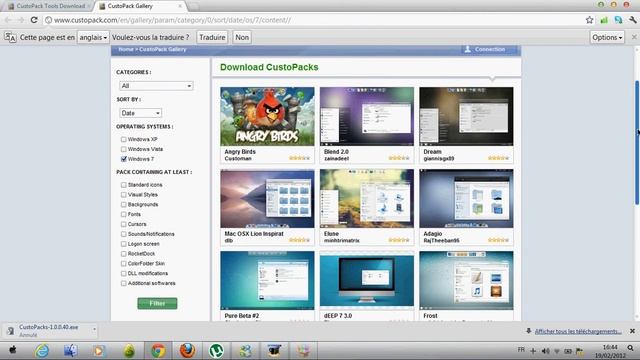
Task: Tick the Cursors checkbox
Action: [124, 224]
